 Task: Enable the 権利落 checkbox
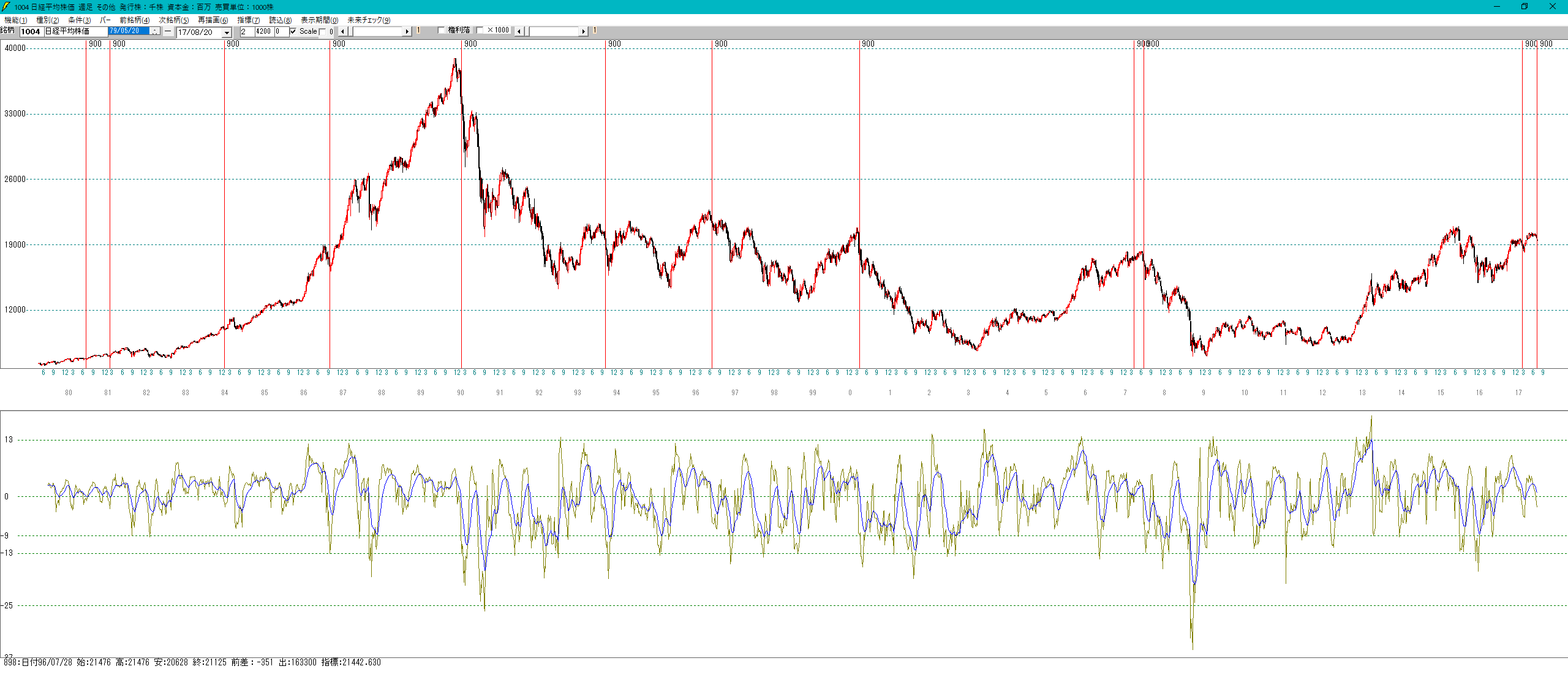click(x=442, y=30)
